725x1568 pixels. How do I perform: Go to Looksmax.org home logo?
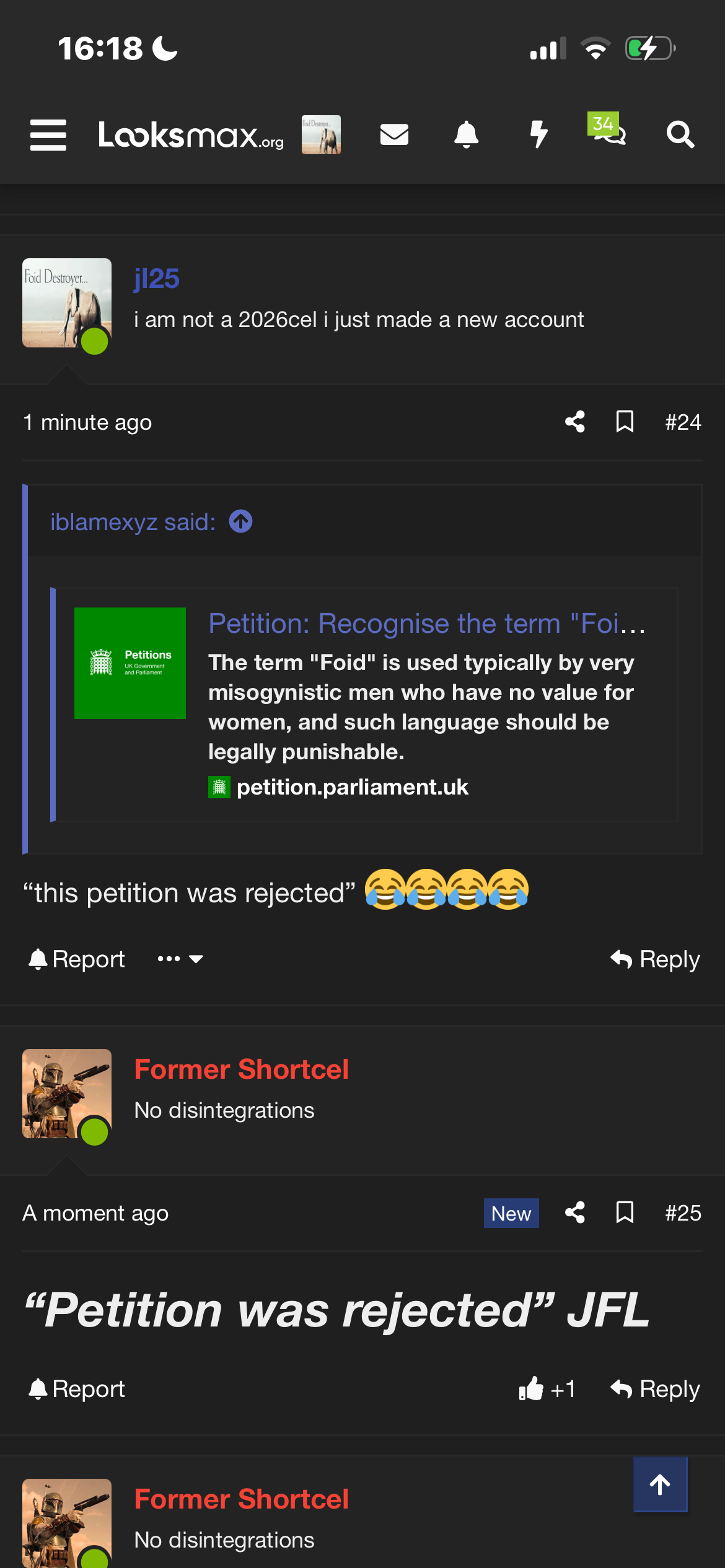pyautogui.click(x=191, y=135)
